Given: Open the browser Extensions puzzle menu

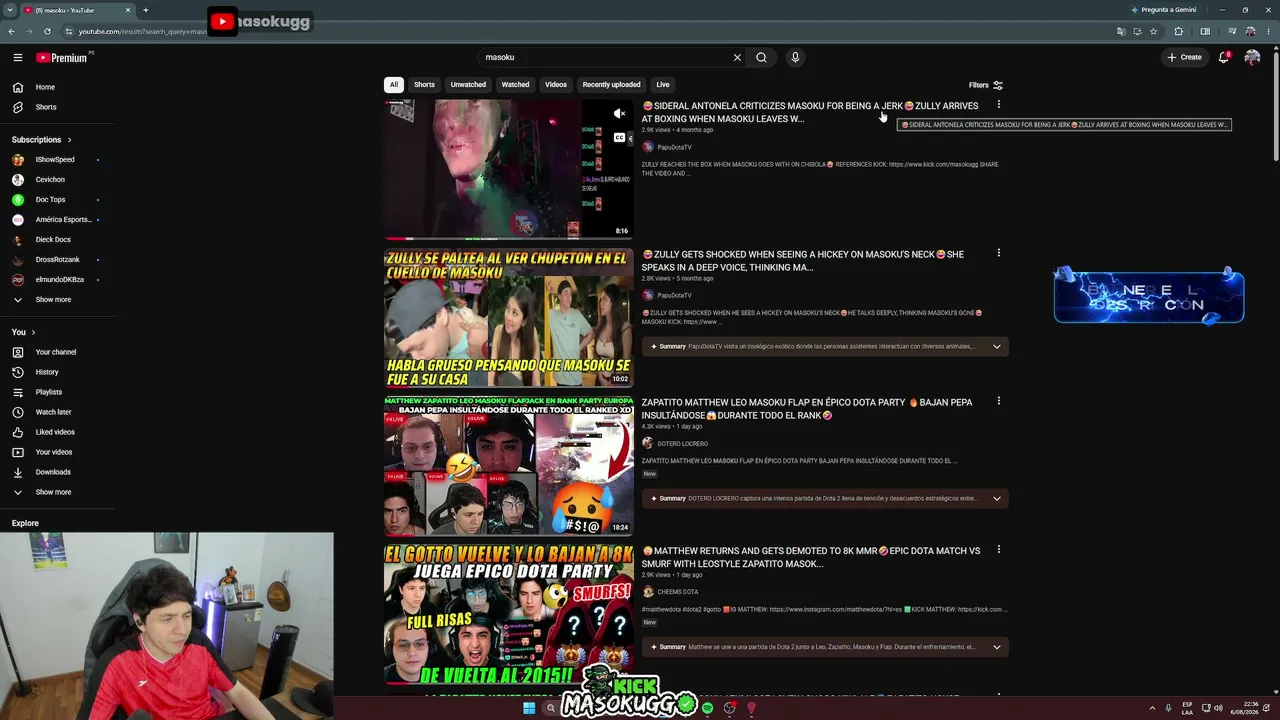Looking at the screenshot, I should pos(1178,31).
